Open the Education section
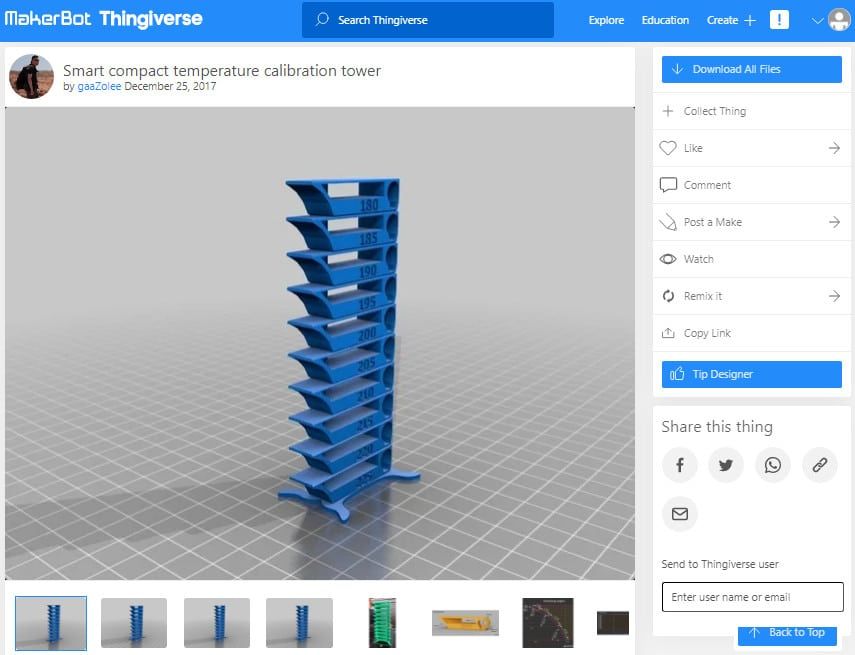Screen dimensions: 855x655 pos(667,20)
